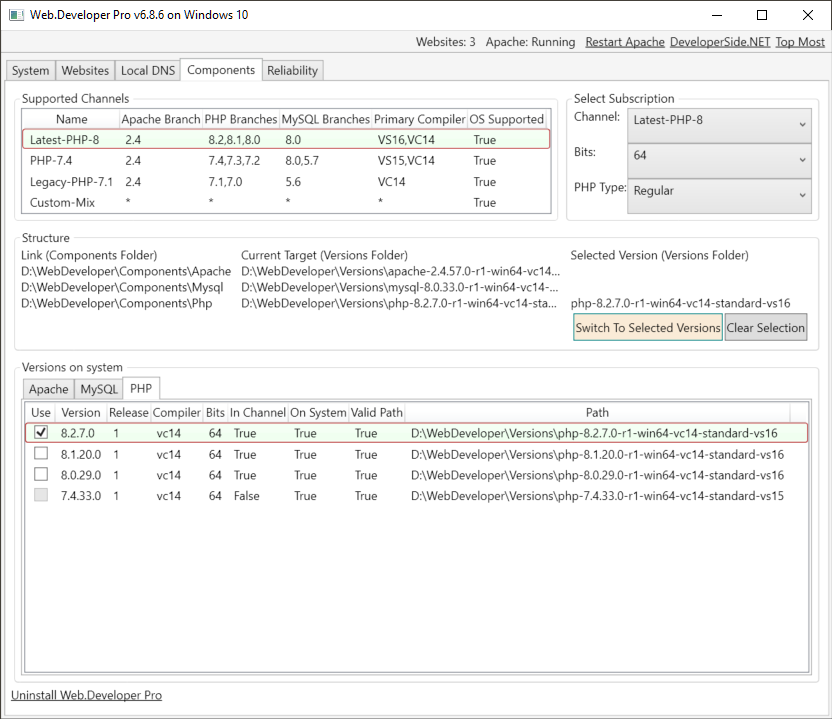This screenshot has width=832, height=719.
Task: Click the mysql-8.0.33.0 current target path
Action: 400,287
